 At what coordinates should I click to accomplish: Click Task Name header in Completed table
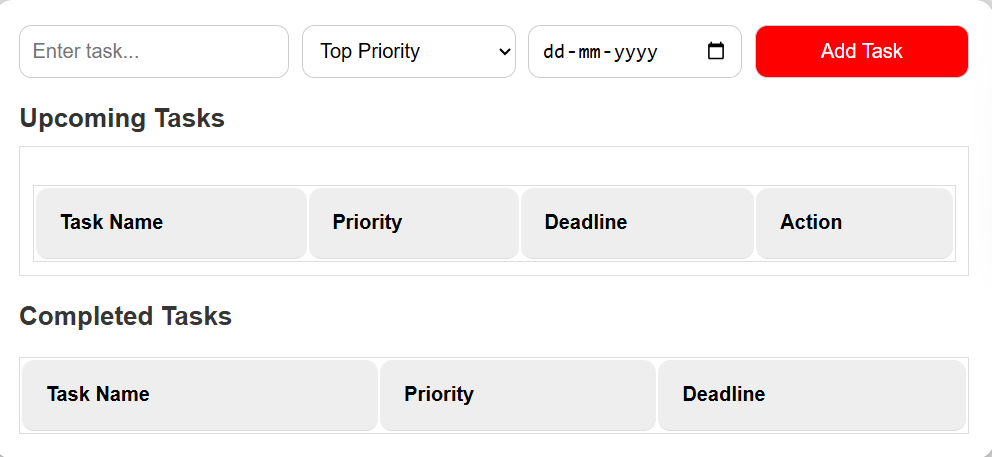[98, 394]
